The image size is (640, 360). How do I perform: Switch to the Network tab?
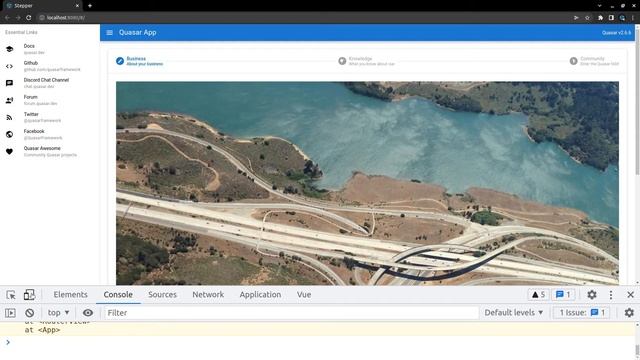(208, 295)
